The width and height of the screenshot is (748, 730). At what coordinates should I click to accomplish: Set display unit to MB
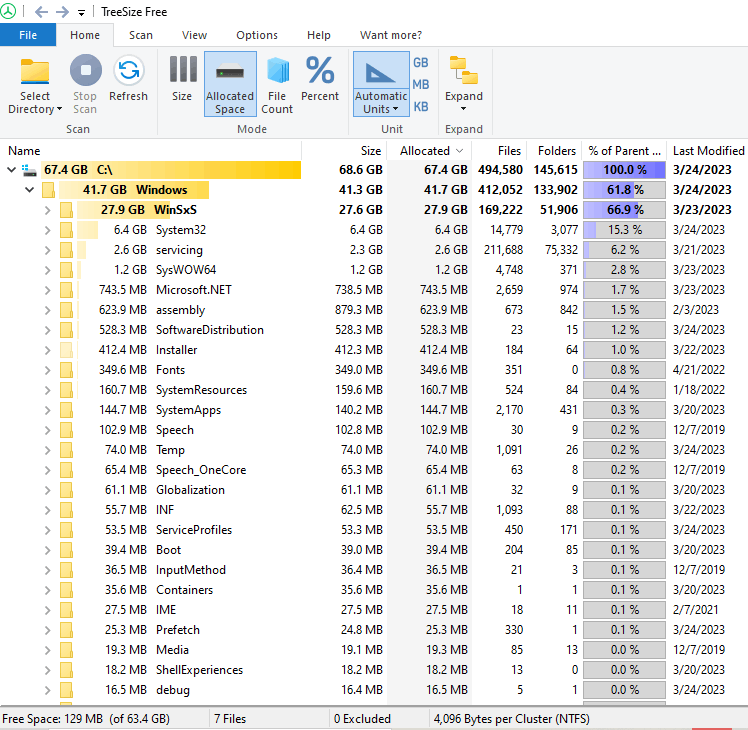coord(420,84)
